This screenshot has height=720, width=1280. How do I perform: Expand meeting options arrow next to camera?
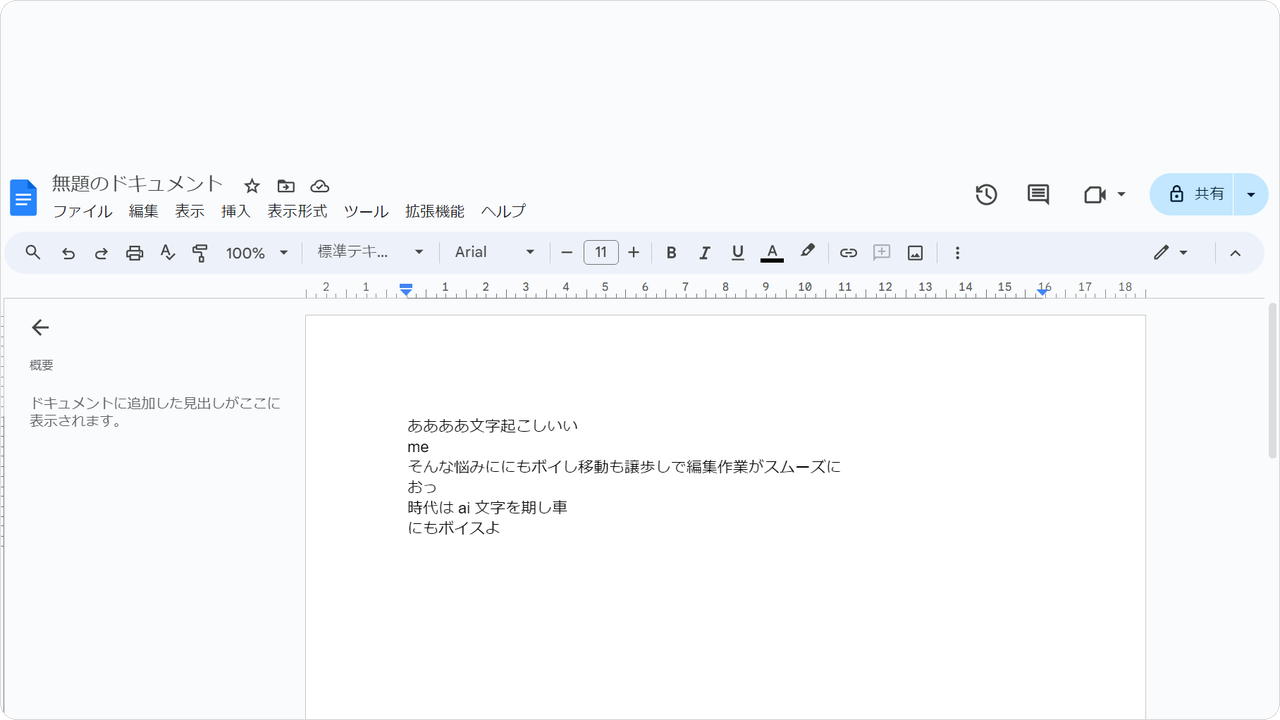point(1121,194)
